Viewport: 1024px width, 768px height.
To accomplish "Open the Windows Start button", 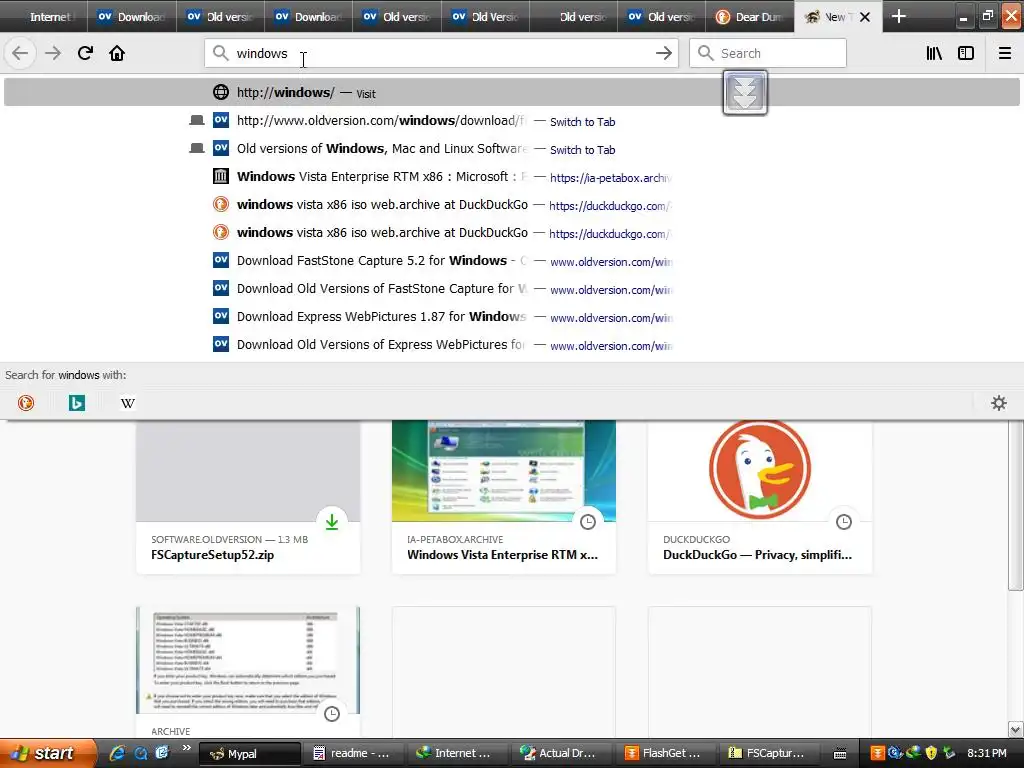I will click(x=47, y=753).
